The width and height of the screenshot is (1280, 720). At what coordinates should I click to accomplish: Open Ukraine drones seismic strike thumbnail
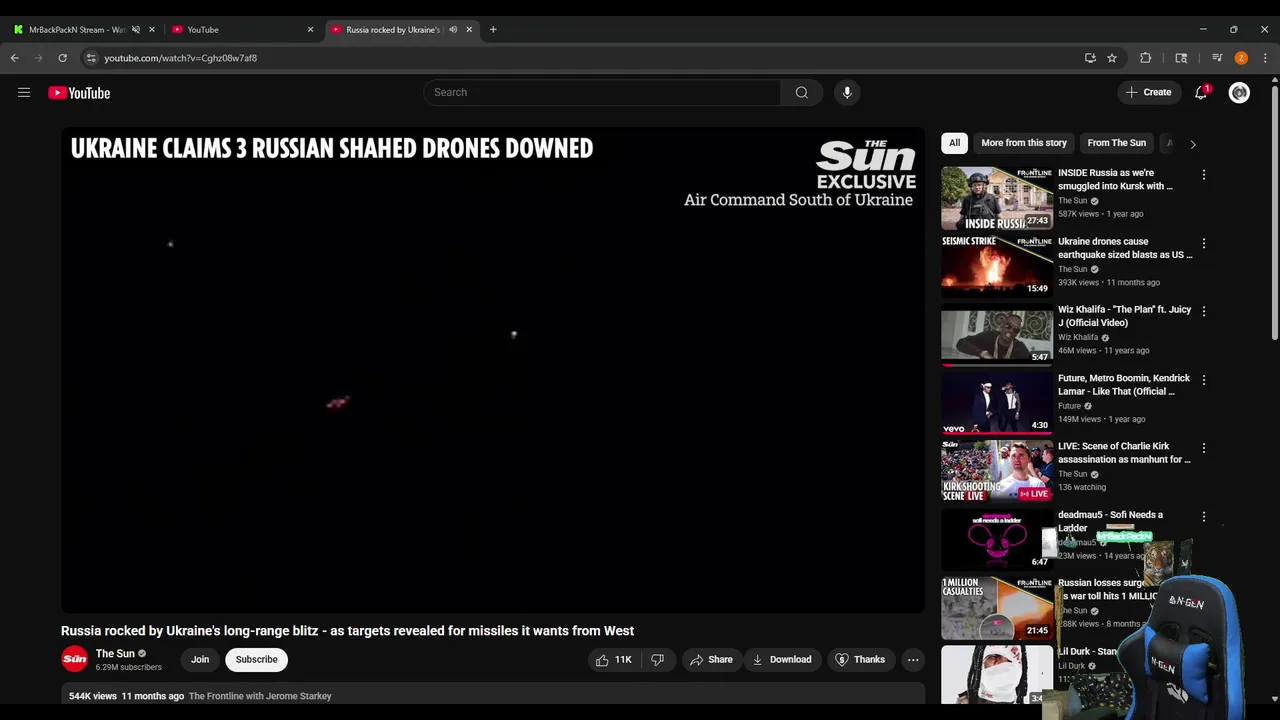tap(997, 266)
